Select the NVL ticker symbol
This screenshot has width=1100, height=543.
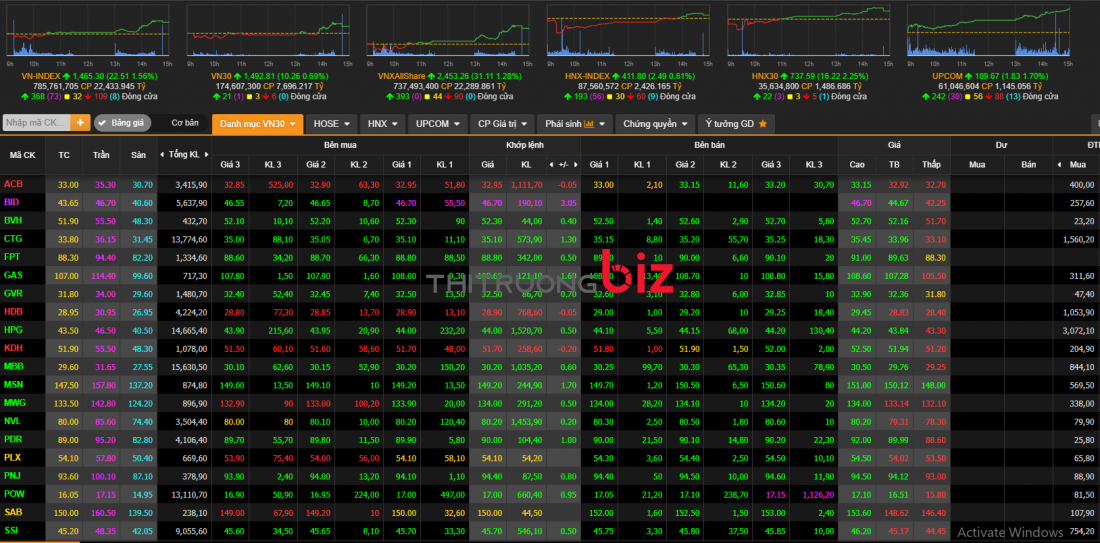(x=13, y=421)
